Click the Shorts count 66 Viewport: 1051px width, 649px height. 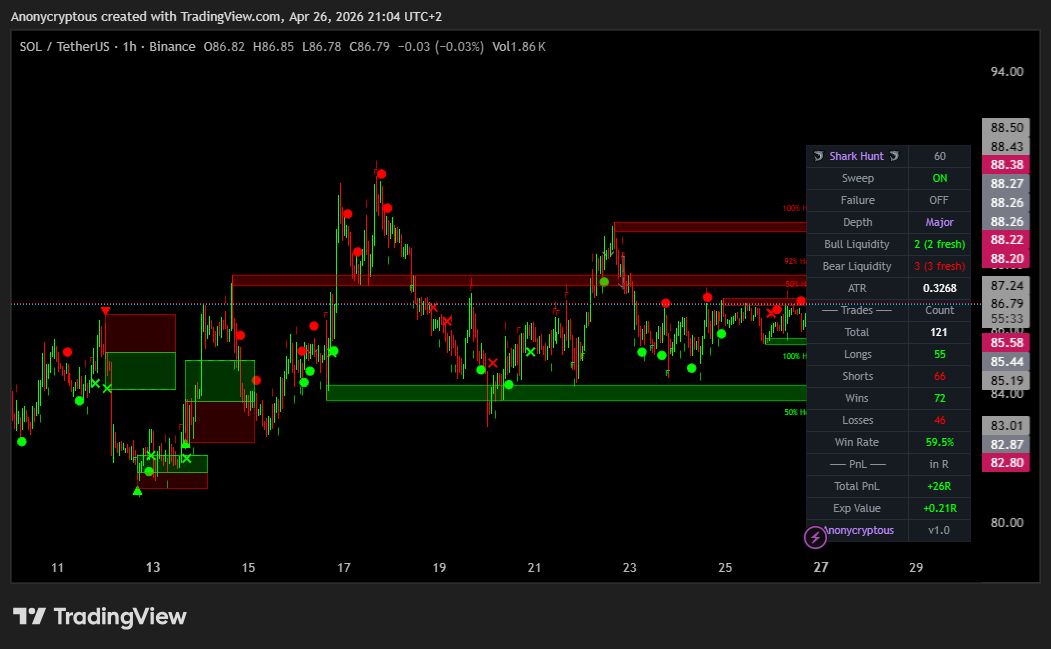(940, 376)
